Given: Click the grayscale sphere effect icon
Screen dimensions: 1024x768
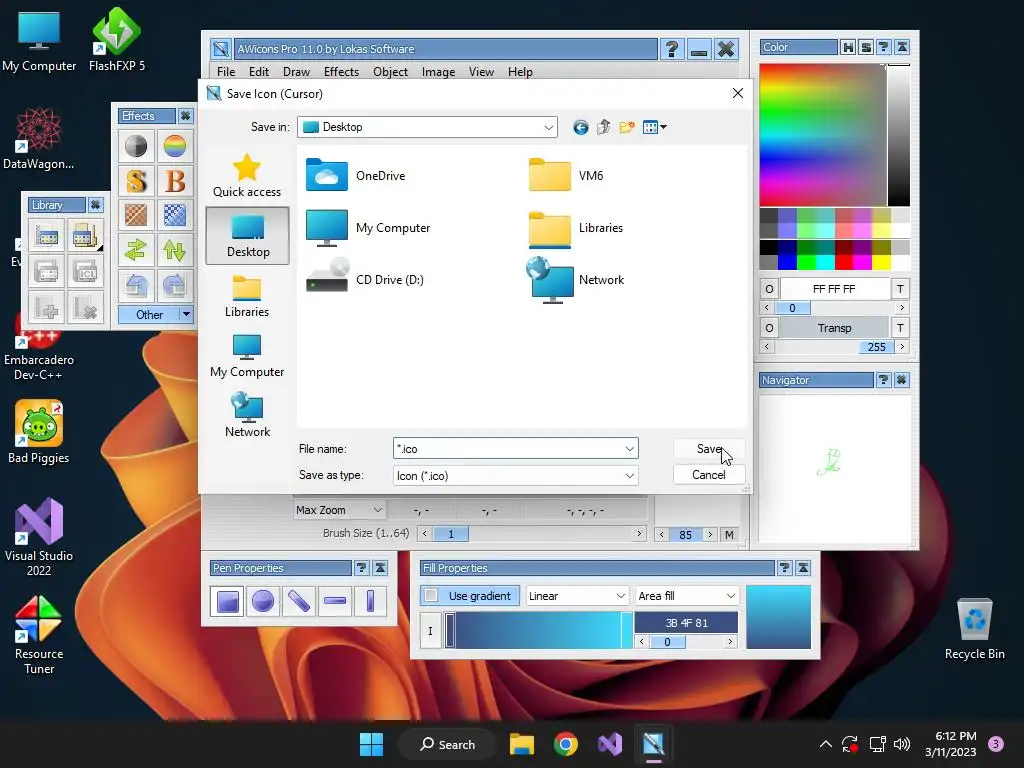Looking at the screenshot, I should 136,146.
